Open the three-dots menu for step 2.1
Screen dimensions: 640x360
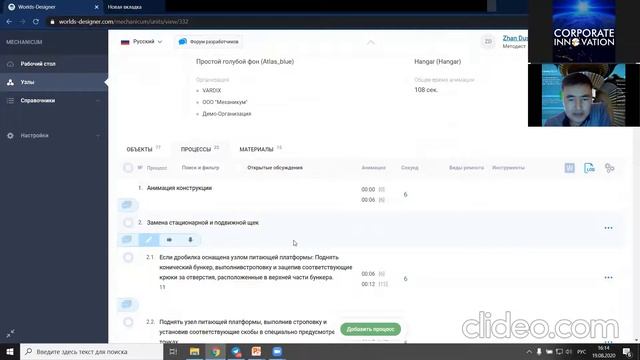pos(608,277)
